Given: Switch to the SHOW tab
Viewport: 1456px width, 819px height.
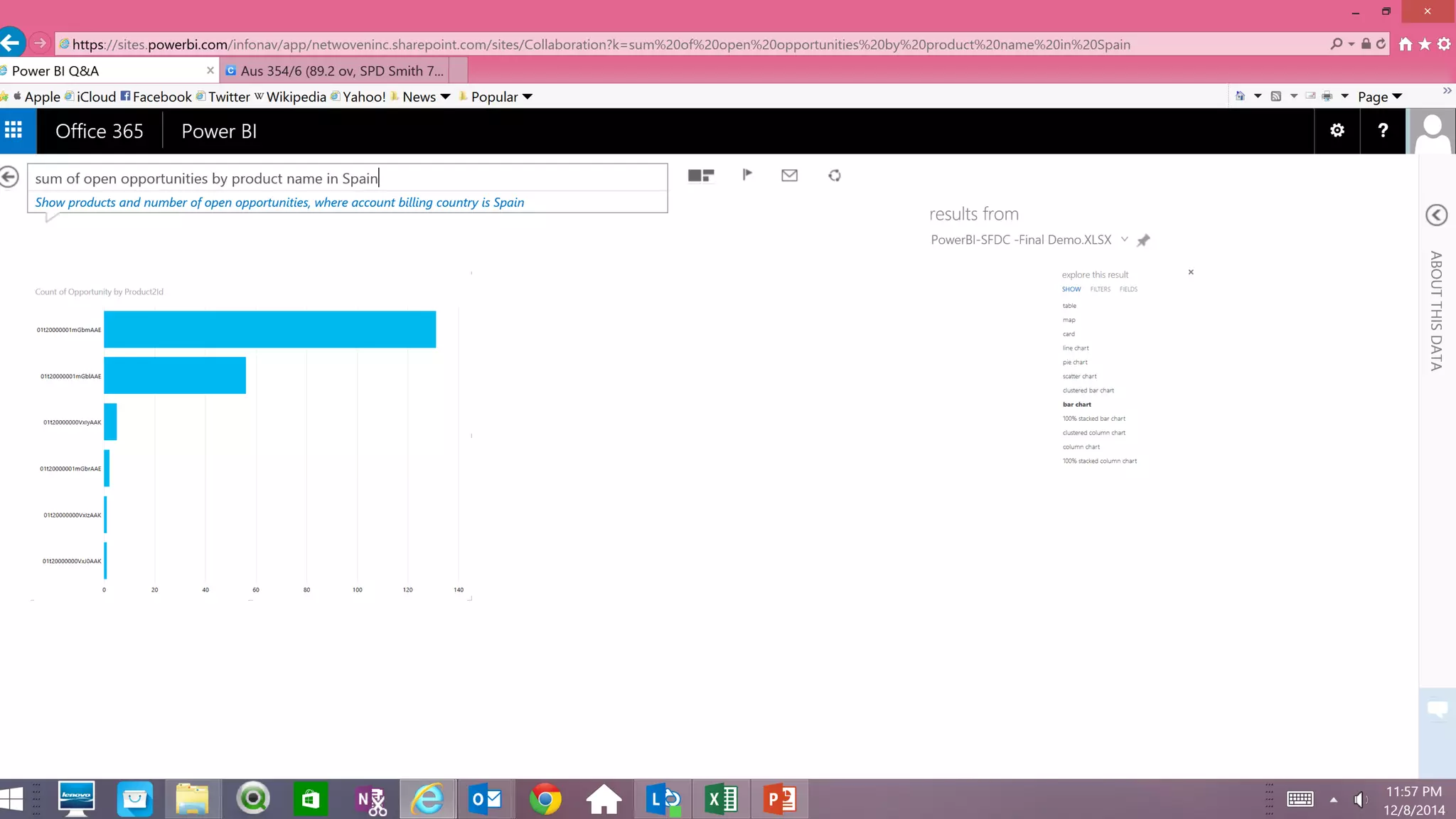Looking at the screenshot, I should [1071, 289].
